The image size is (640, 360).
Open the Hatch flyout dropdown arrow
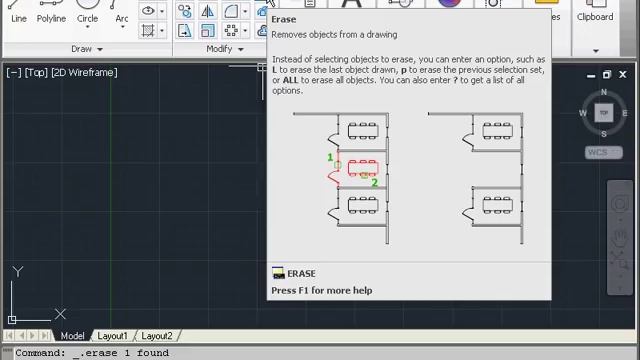pos(162,31)
